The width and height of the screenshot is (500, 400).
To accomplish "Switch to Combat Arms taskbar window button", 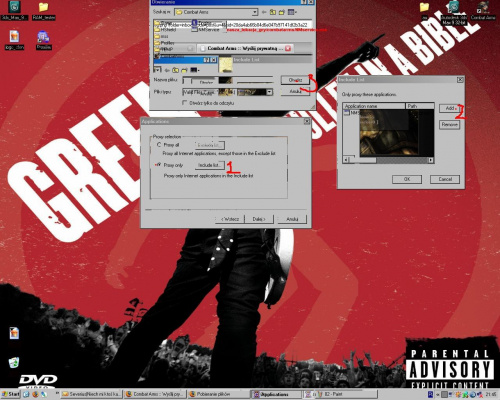I will click(x=155, y=394).
